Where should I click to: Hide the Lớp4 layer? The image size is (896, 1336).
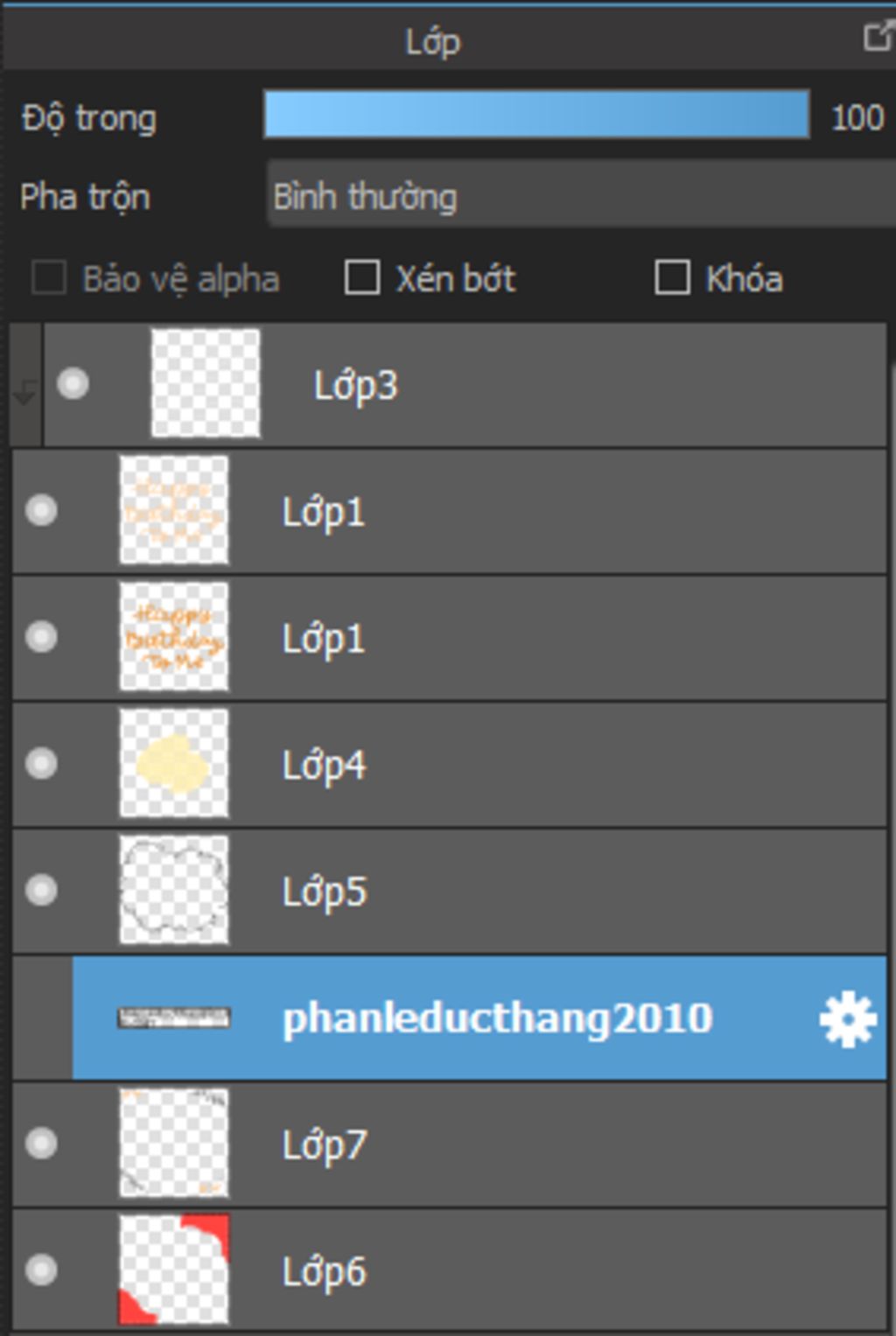[x=41, y=763]
